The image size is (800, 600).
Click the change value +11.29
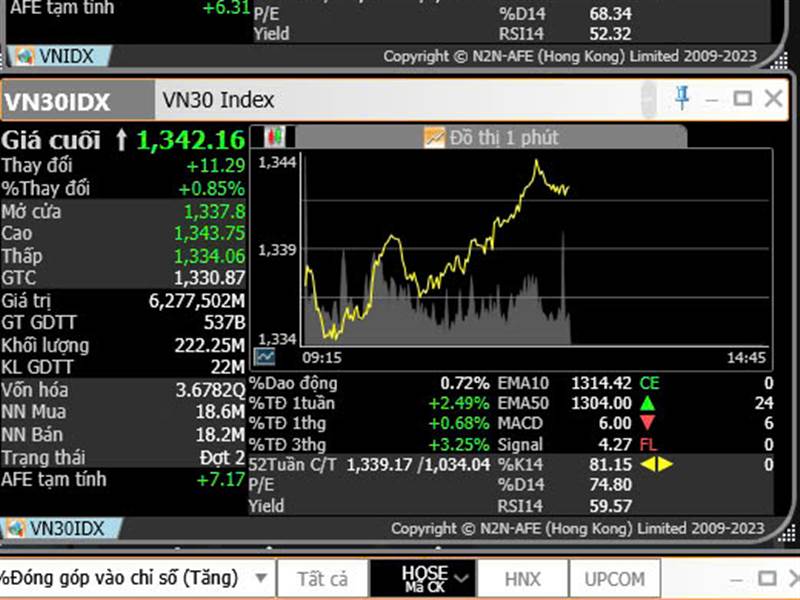[216, 166]
